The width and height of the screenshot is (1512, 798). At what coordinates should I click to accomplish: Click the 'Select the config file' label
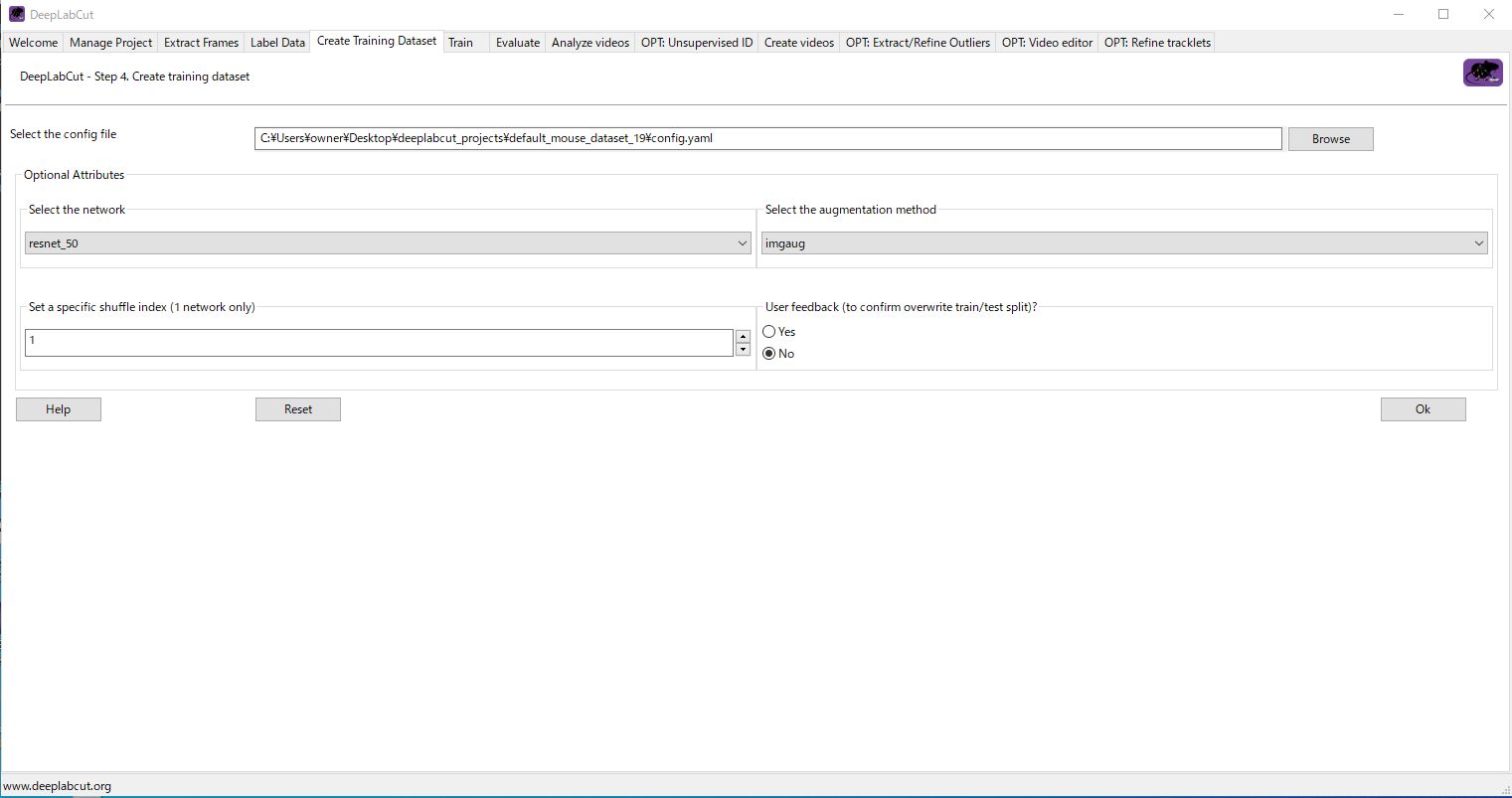click(x=64, y=134)
